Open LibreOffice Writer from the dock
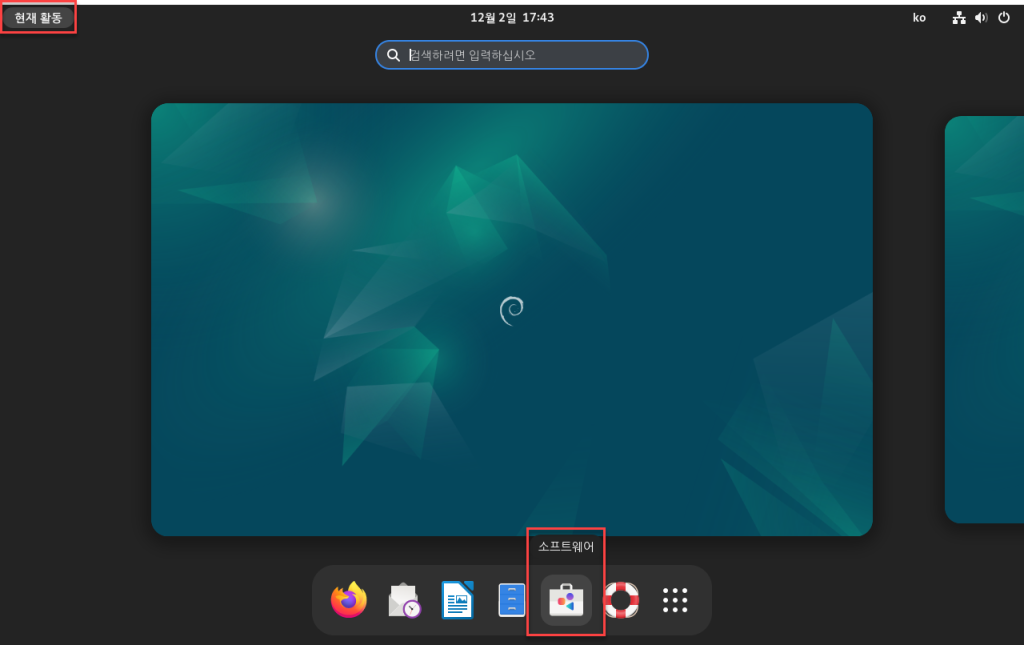This screenshot has height=645, width=1024. [x=457, y=600]
